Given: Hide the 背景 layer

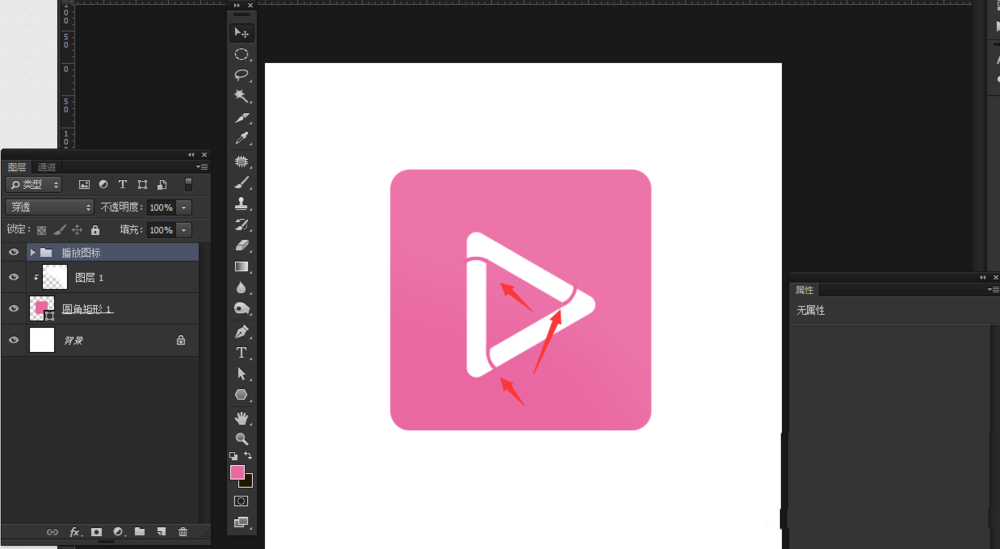Looking at the screenshot, I should [x=13, y=340].
